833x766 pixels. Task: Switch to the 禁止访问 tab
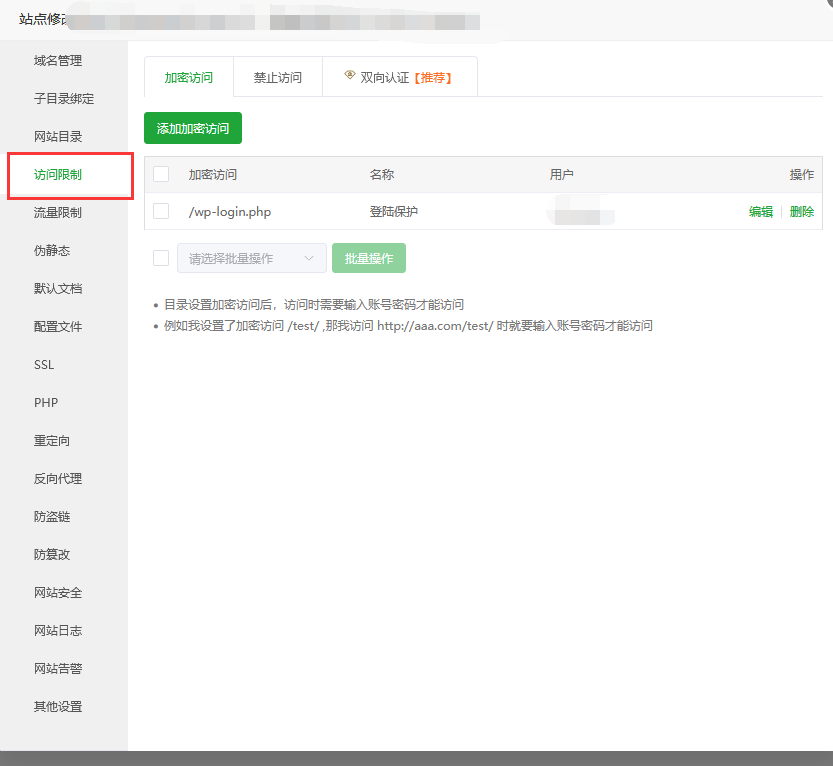[x=278, y=76]
